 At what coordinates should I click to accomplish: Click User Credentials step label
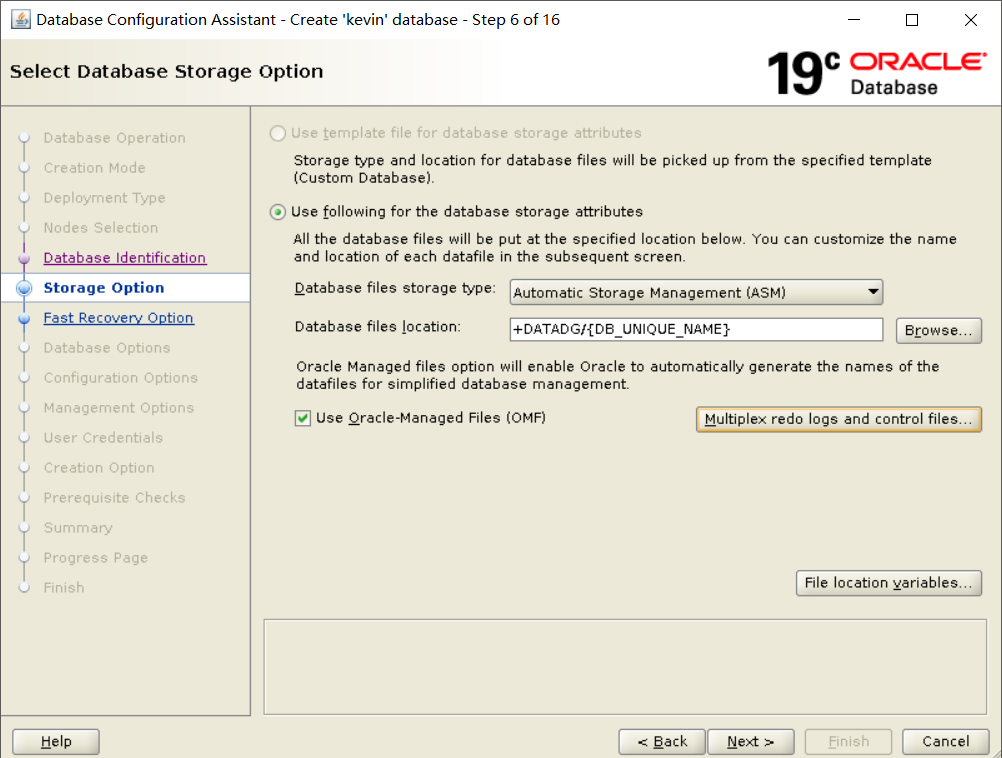click(103, 438)
